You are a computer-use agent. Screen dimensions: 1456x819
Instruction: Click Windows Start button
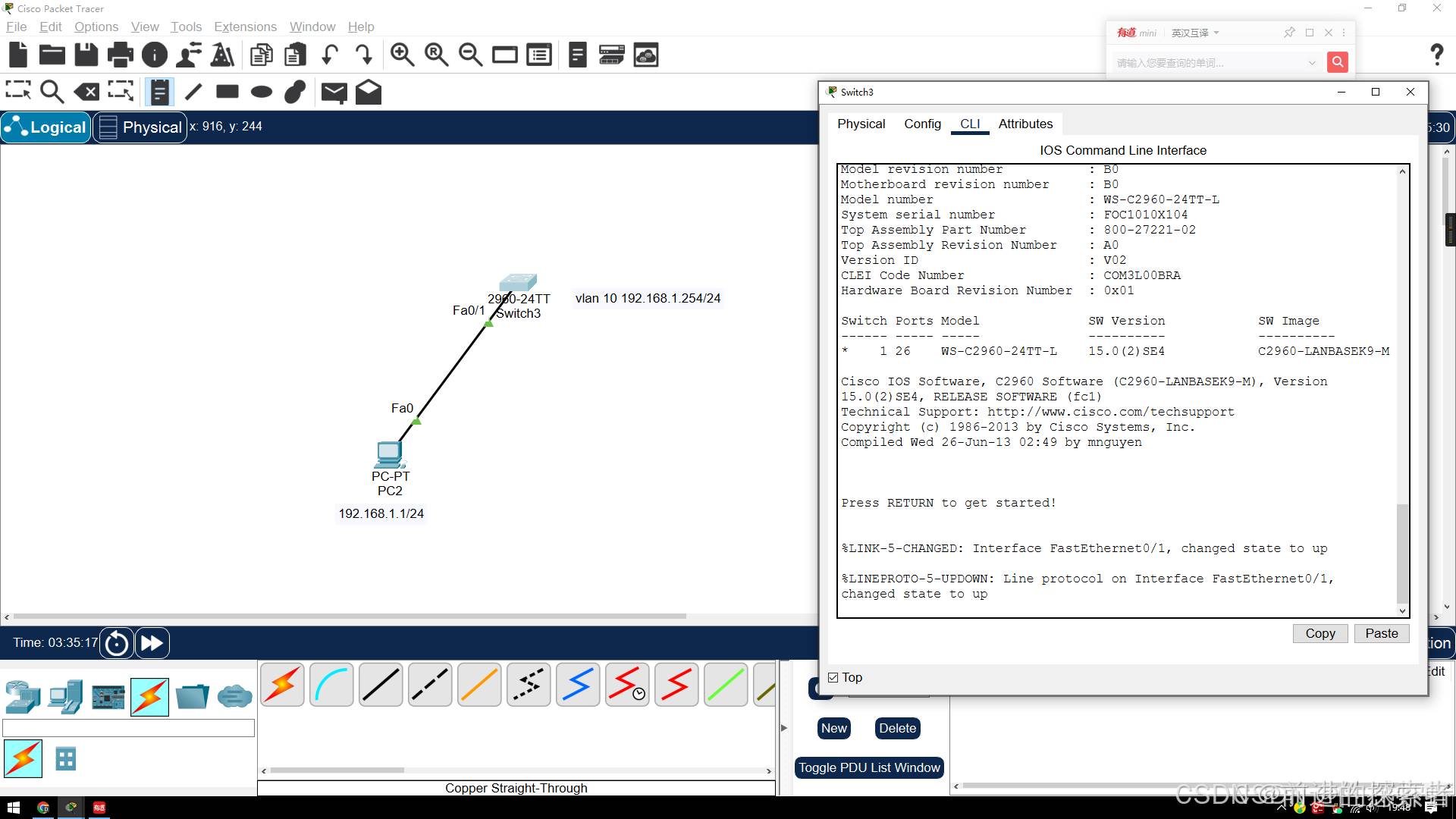13,808
